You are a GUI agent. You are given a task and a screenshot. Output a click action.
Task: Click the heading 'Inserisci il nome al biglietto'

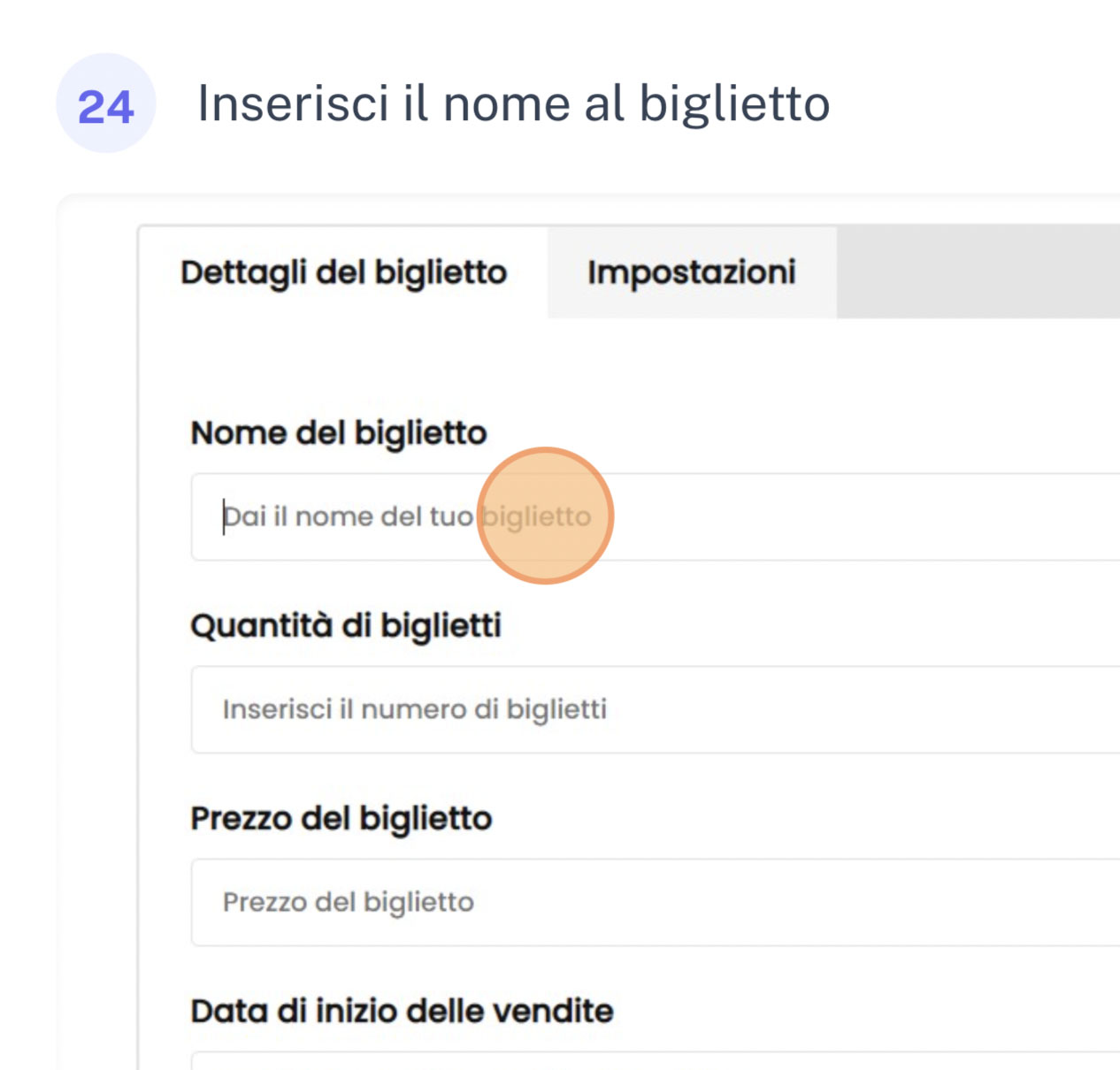click(x=513, y=103)
